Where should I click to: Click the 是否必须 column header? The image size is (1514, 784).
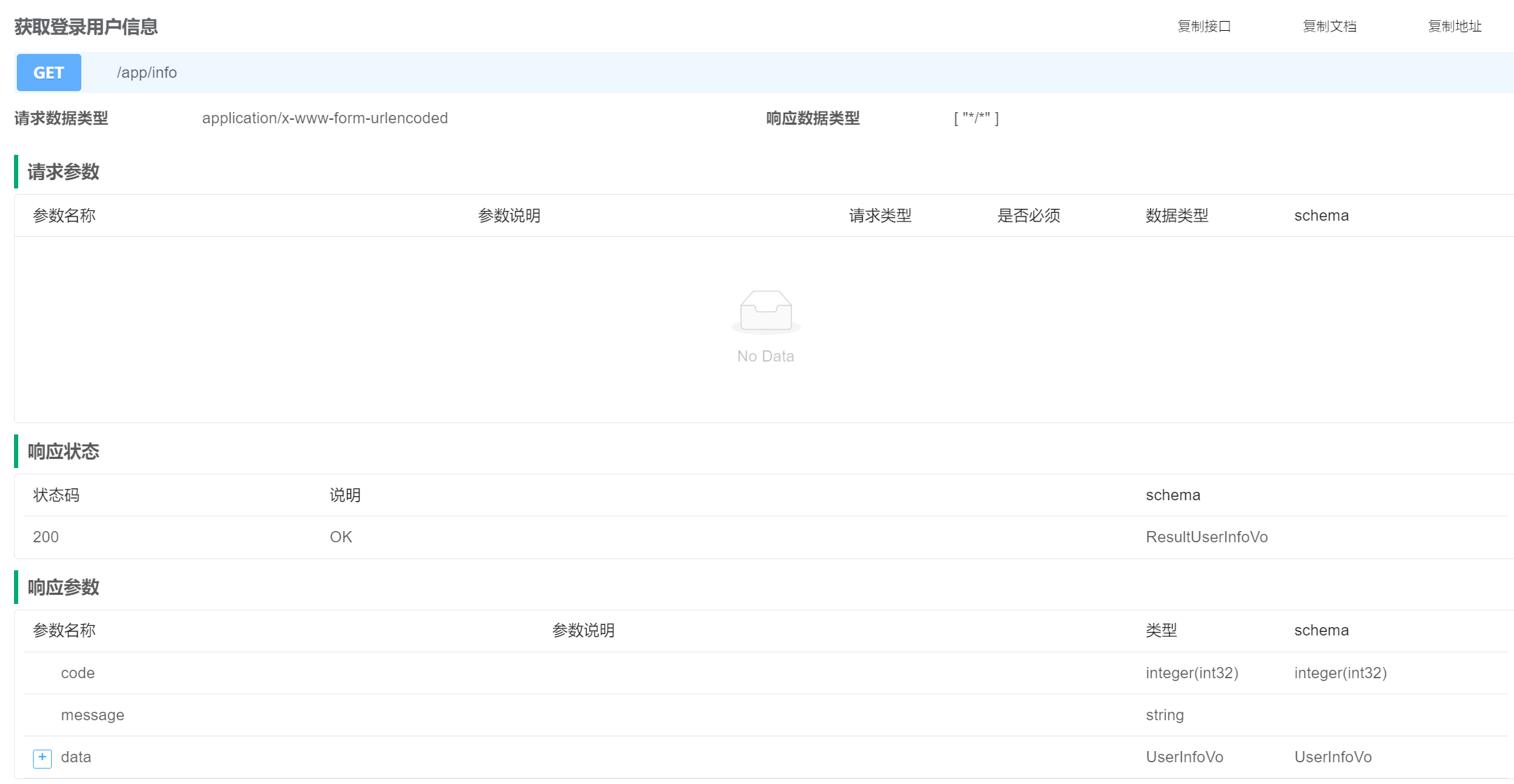[x=1029, y=216]
